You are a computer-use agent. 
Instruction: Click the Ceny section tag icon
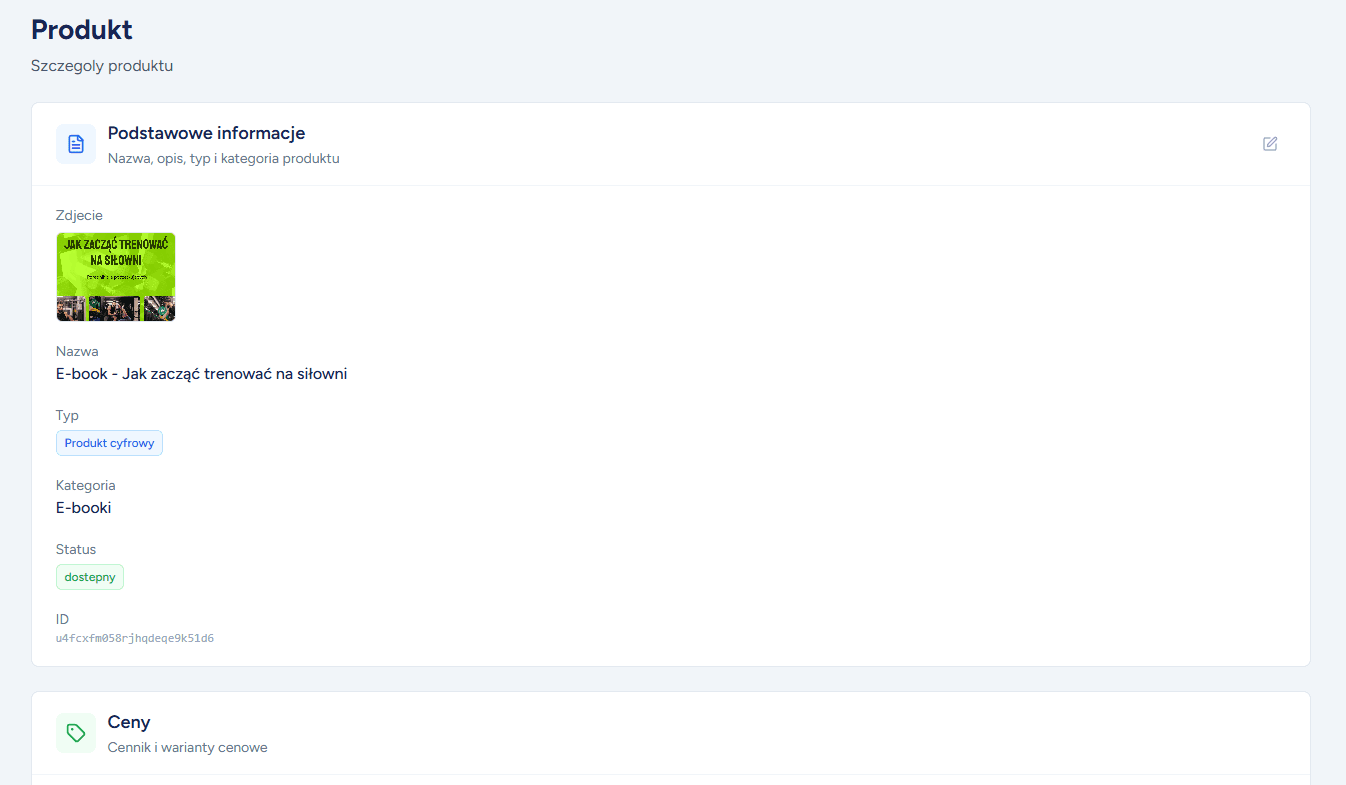click(75, 733)
